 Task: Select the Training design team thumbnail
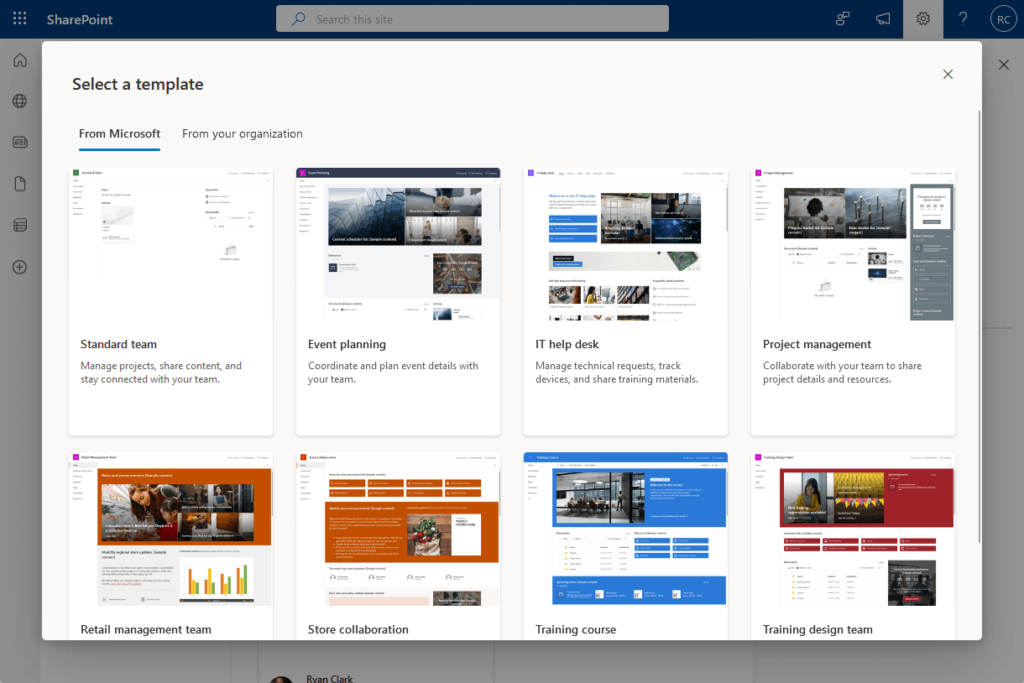[x=853, y=530]
